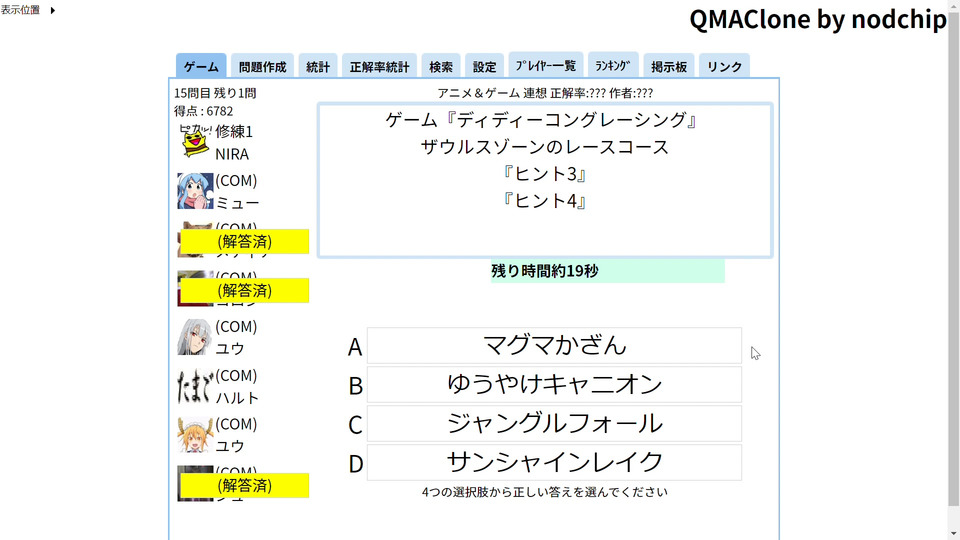Click the ハルト player name
The width and height of the screenshot is (960, 540).
[x=237, y=398]
